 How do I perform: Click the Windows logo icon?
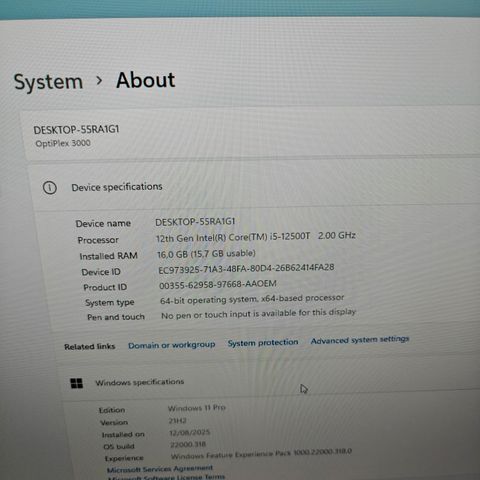(x=77, y=383)
